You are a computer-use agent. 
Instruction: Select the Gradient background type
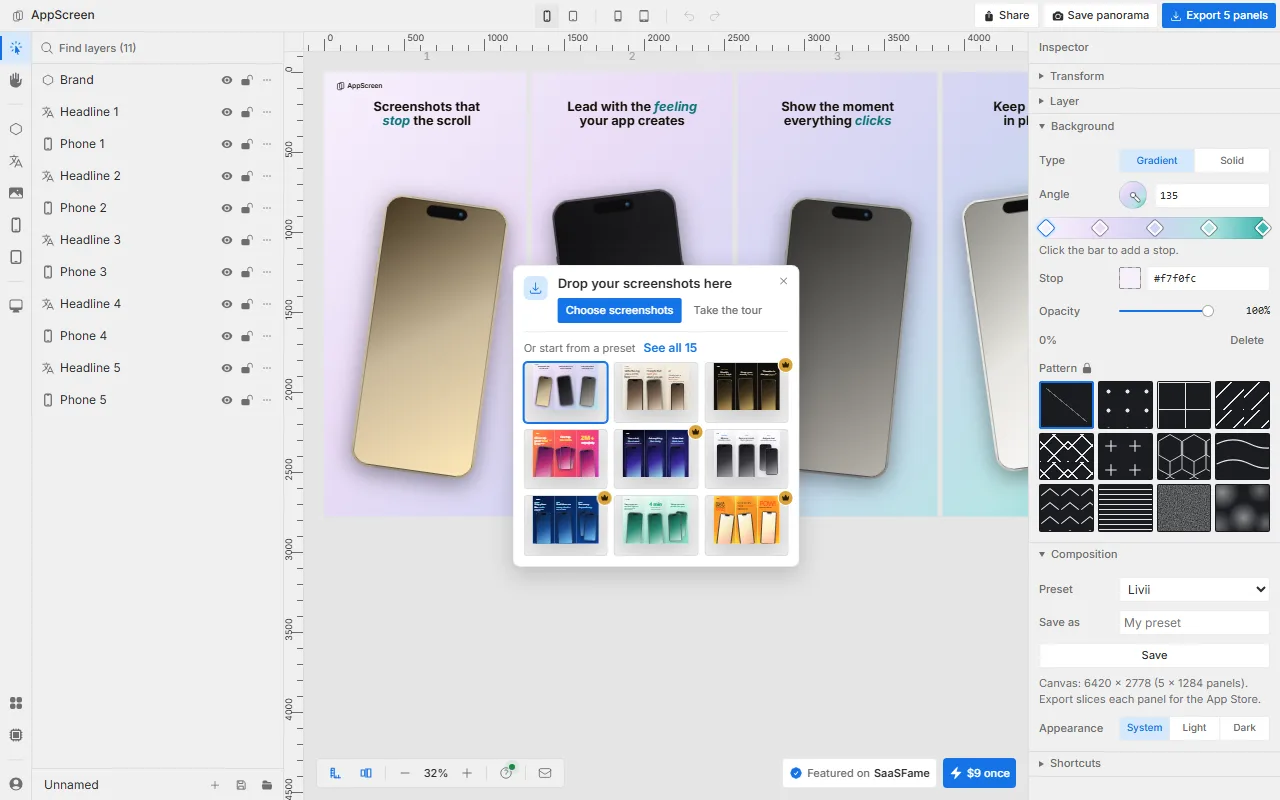tap(1157, 160)
